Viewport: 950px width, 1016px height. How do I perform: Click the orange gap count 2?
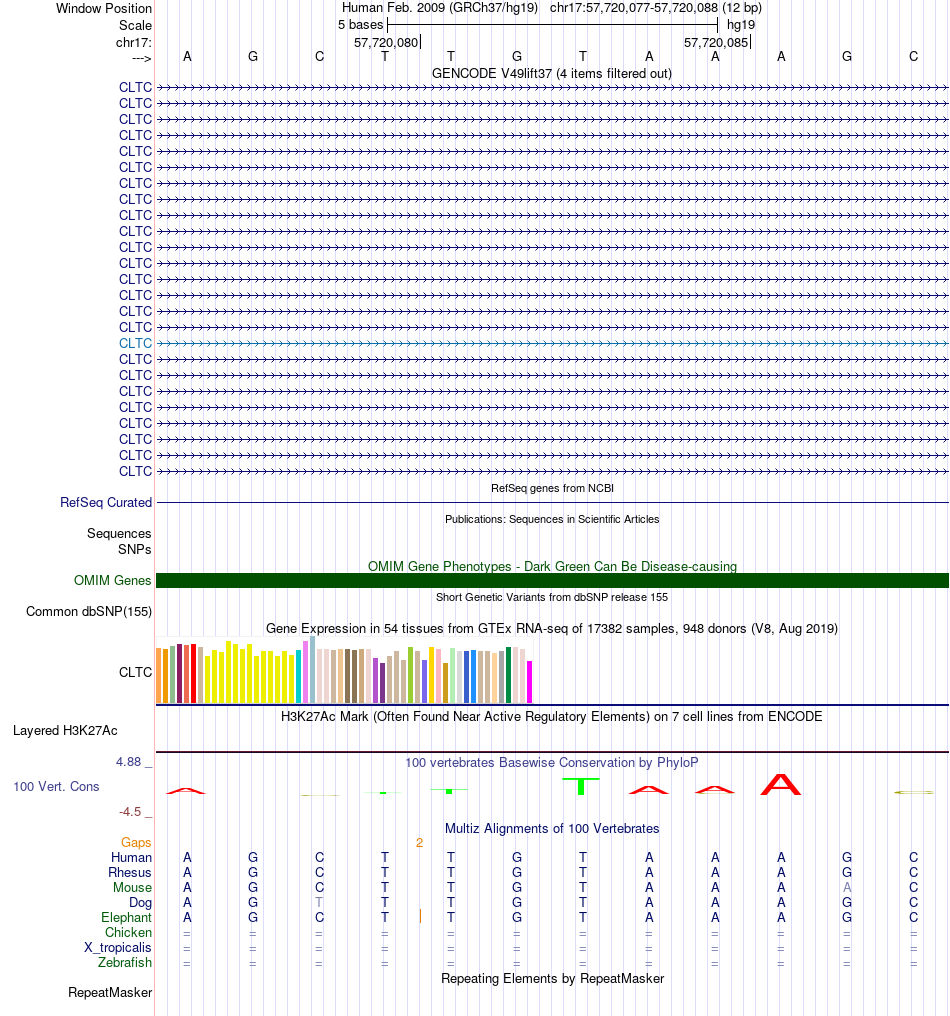click(419, 842)
